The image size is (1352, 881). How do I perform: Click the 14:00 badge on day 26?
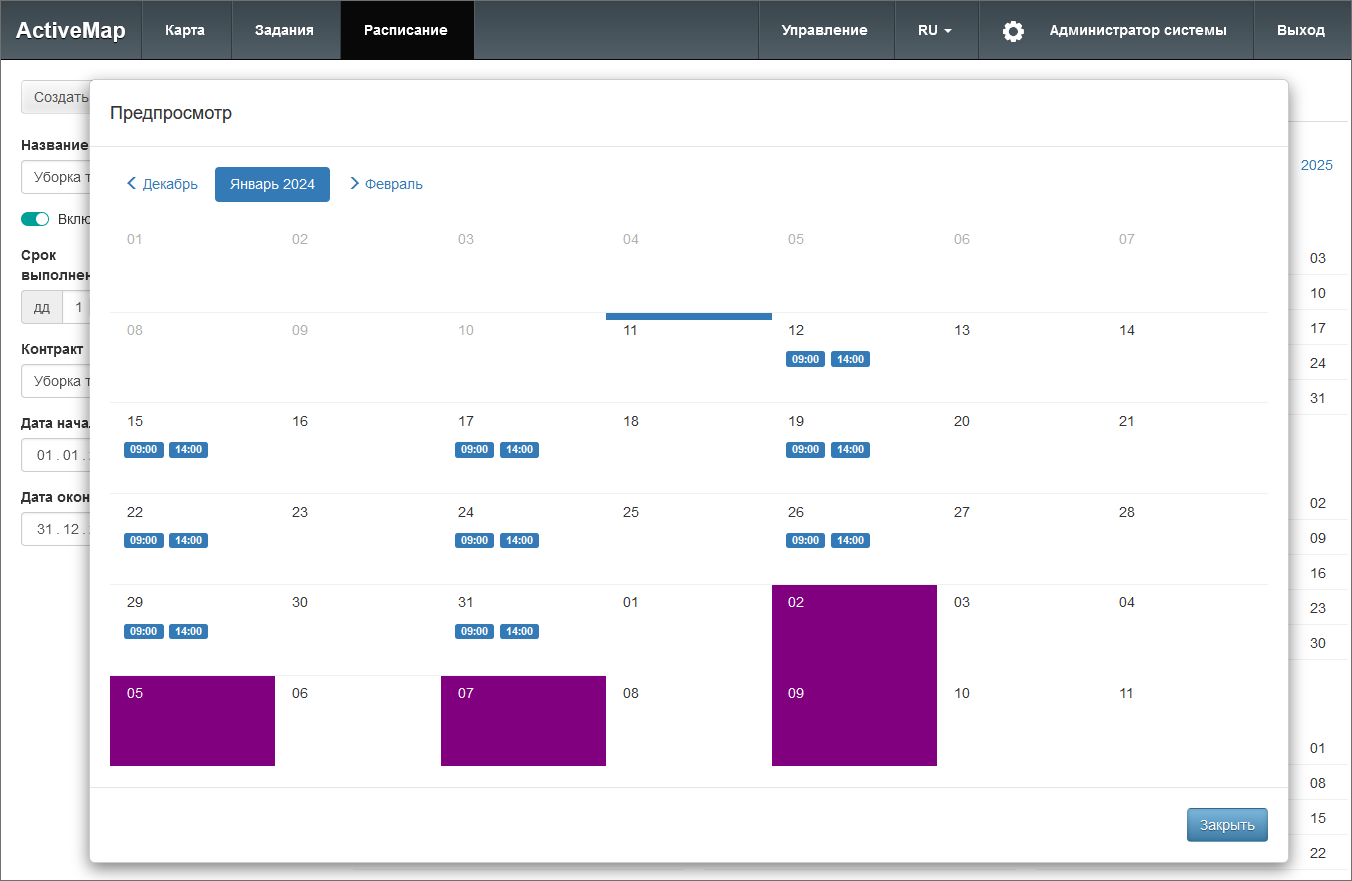(x=850, y=541)
